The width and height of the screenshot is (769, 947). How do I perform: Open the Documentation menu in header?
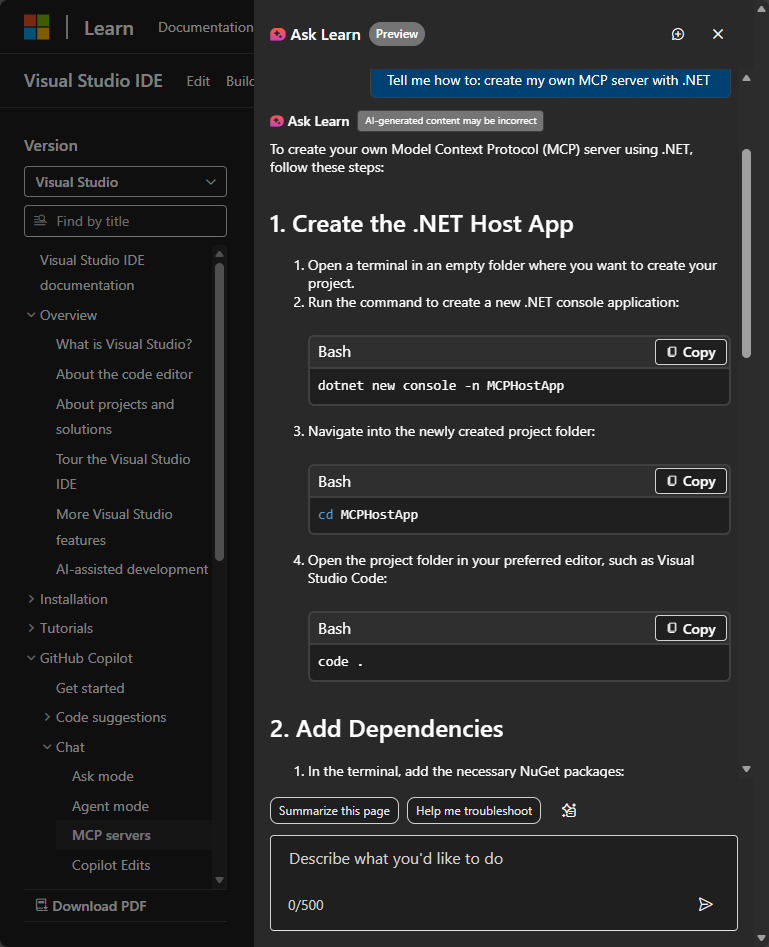tap(205, 28)
